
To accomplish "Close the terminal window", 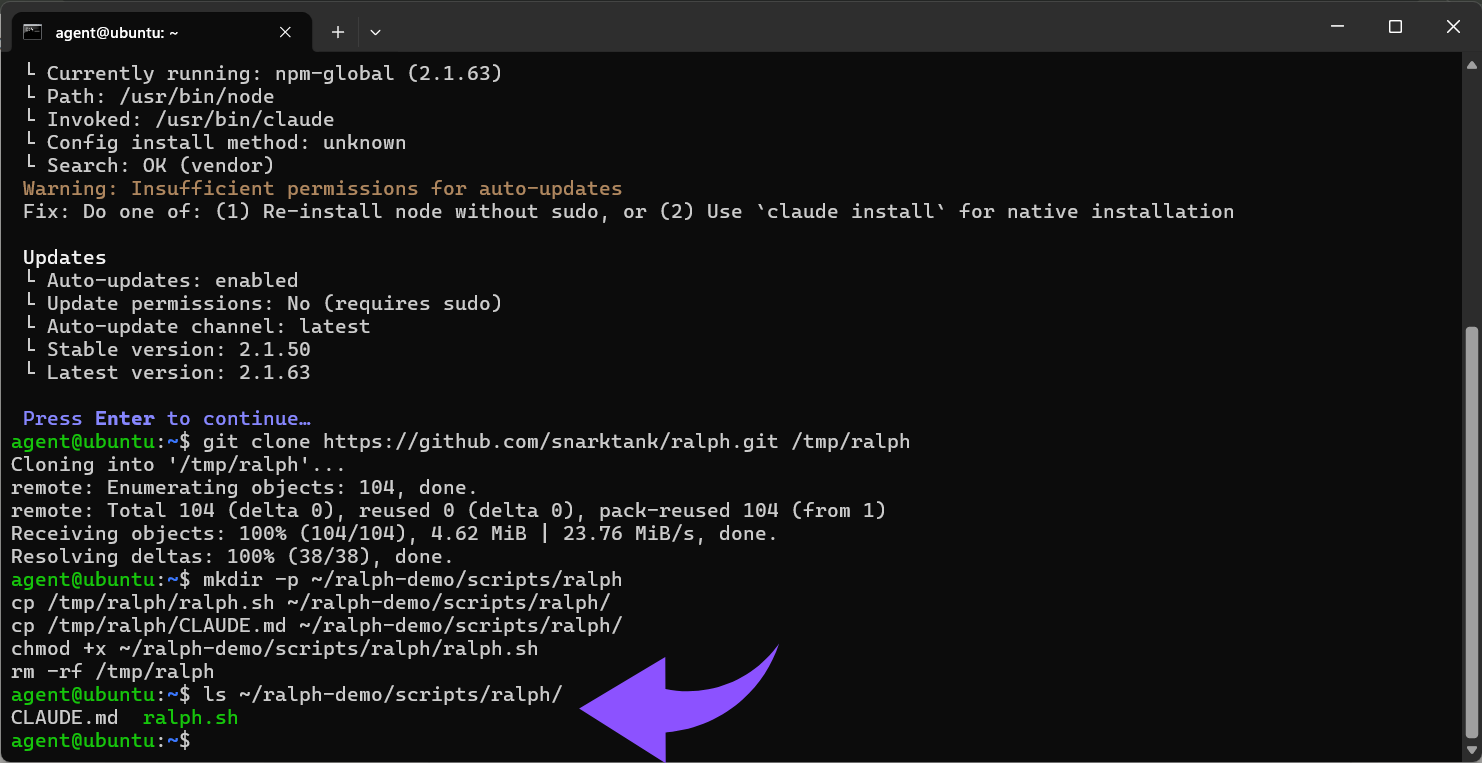I will [x=1453, y=27].
